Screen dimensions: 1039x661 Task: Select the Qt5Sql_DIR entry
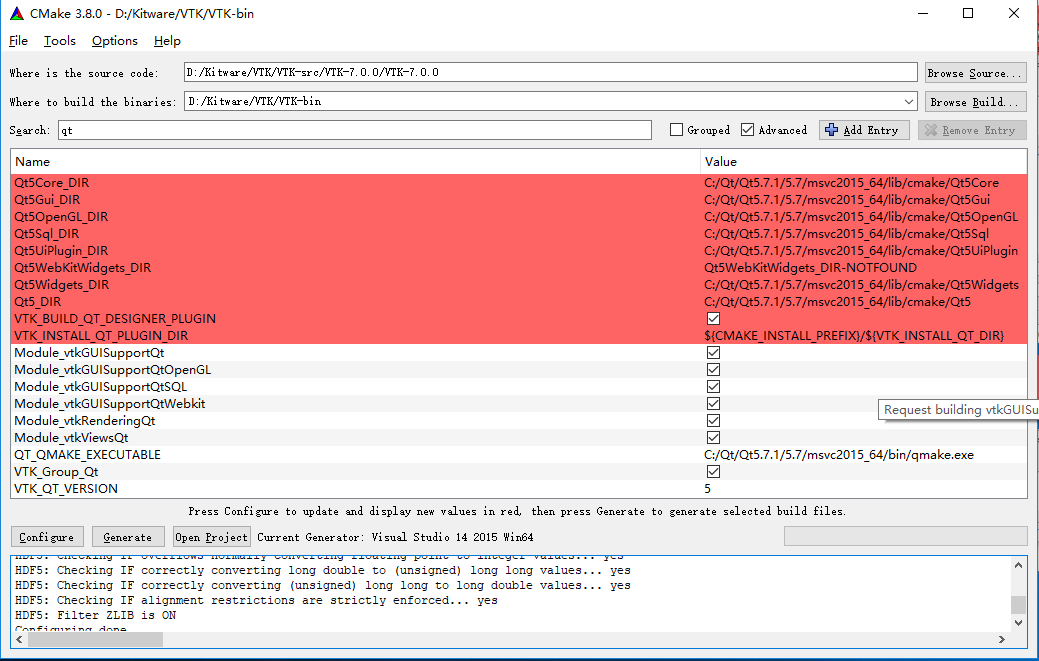46,234
